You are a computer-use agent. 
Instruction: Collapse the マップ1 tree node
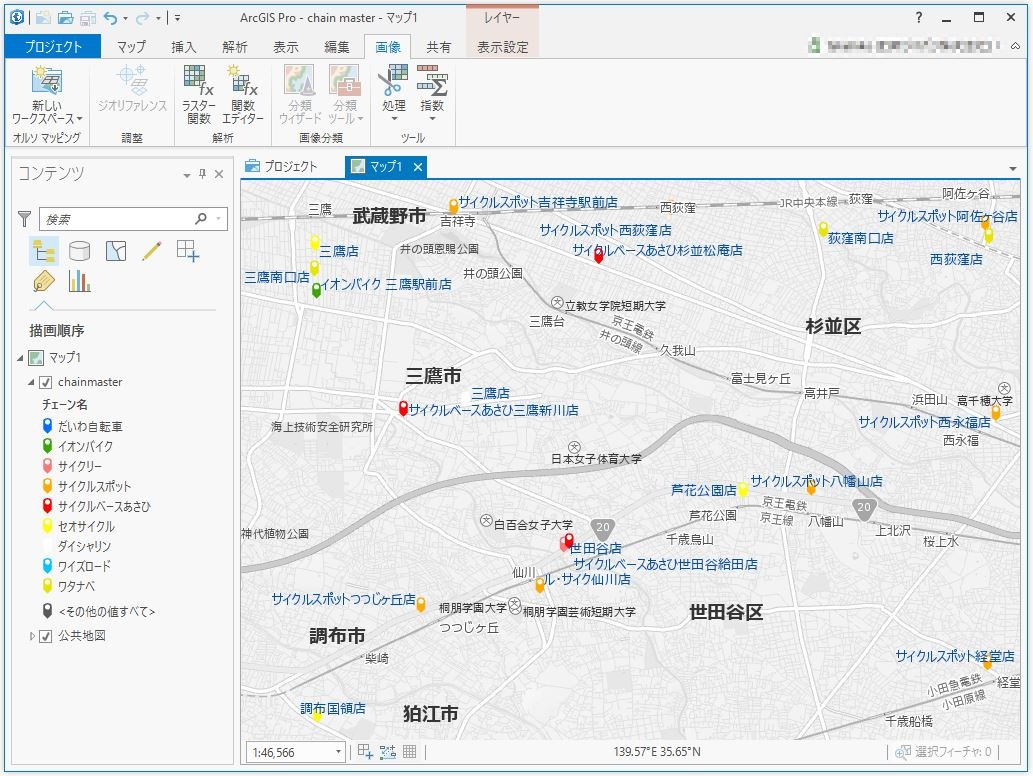point(20,358)
